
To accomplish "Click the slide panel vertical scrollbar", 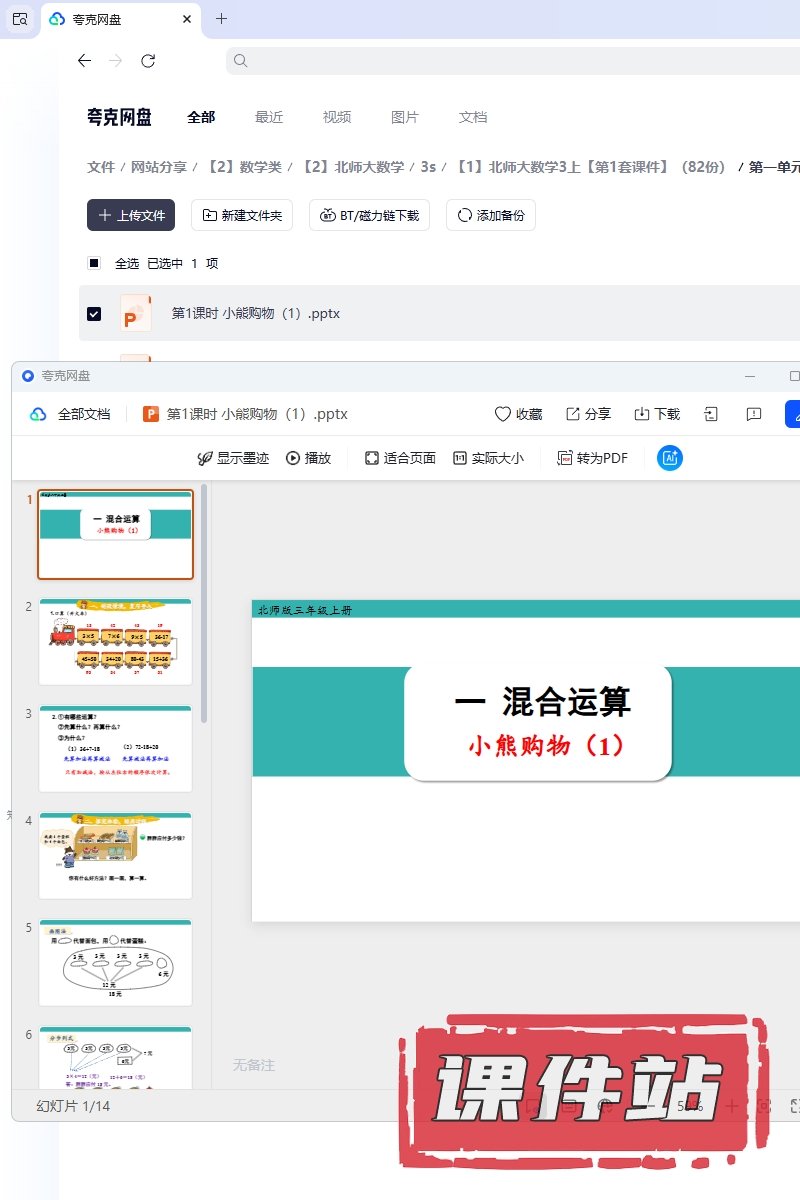I will 204,600.
